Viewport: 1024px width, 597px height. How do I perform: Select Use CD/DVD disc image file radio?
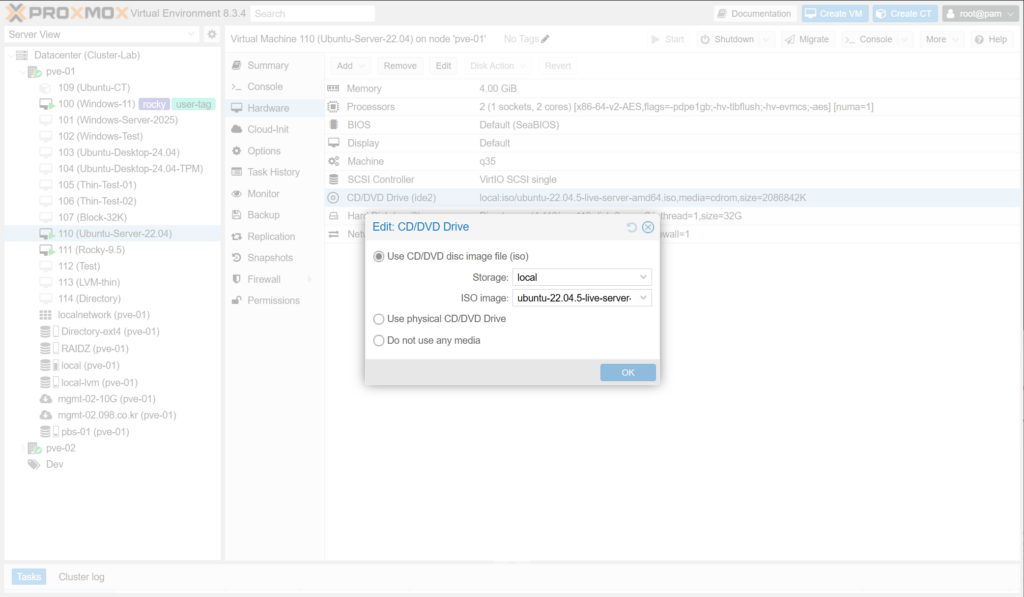[379, 257]
